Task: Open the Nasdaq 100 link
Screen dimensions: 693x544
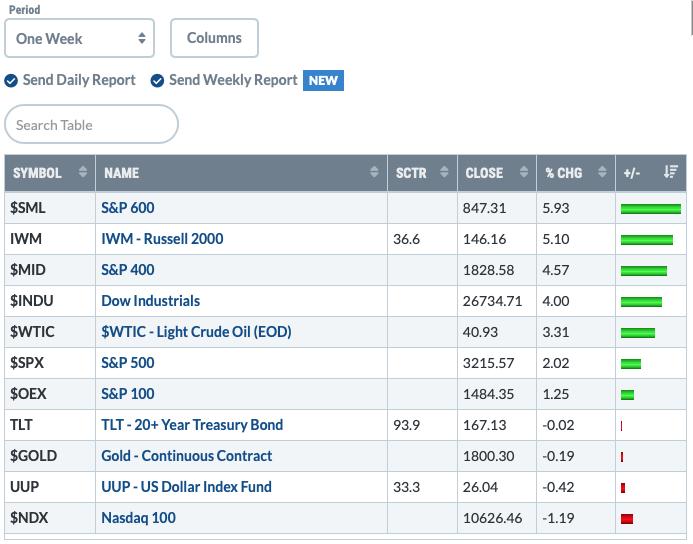Action: (x=138, y=517)
